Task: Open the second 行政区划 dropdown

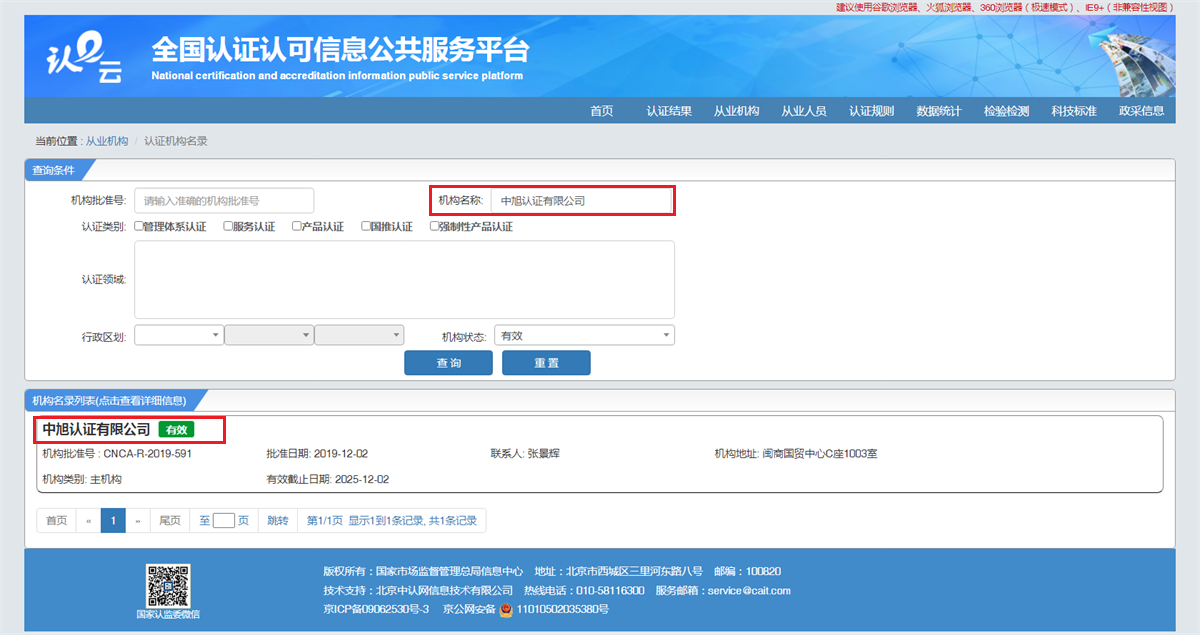Action: (268, 334)
